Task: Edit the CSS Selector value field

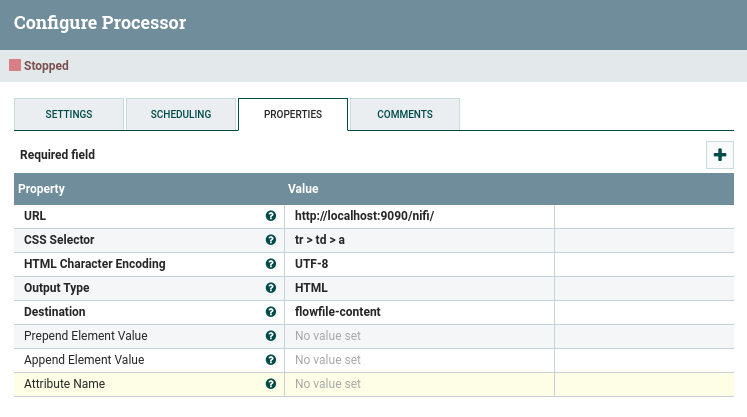Action: pyautogui.click(x=419, y=240)
